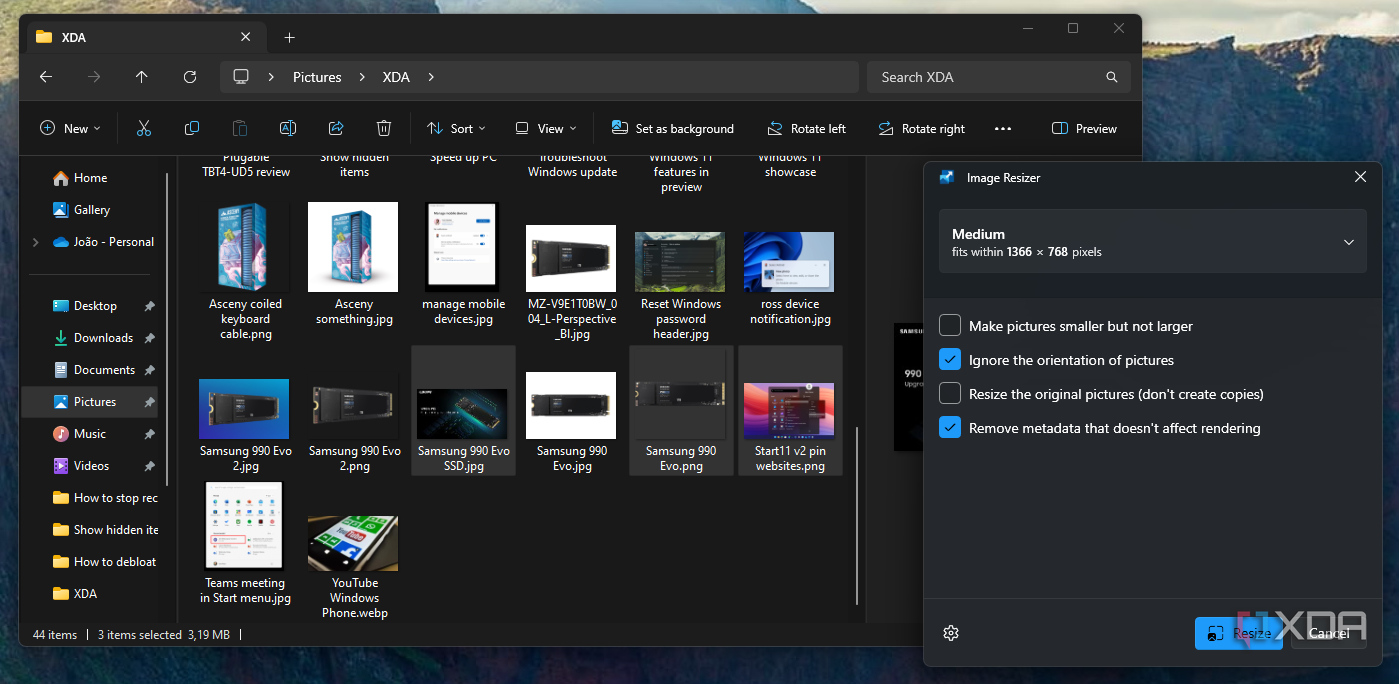The image size is (1399, 684).
Task: Open the Medium size preset dropdown
Action: coord(1153,242)
